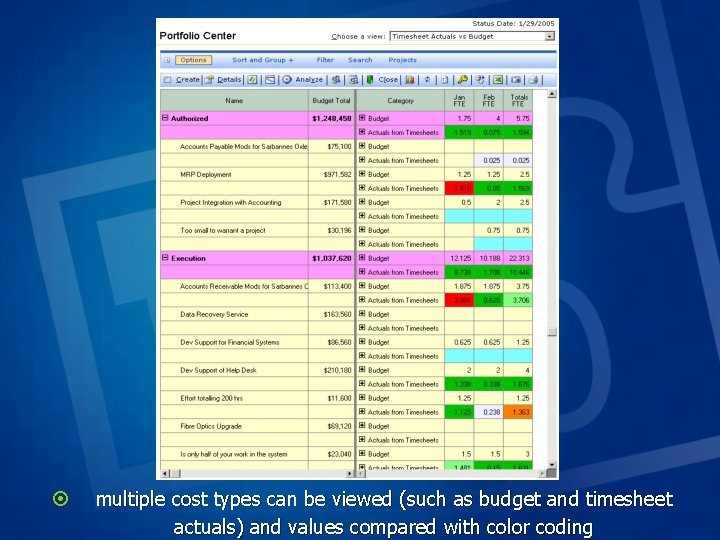
Task: Open project Details from the toolbar
Action: (x=223, y=79)
